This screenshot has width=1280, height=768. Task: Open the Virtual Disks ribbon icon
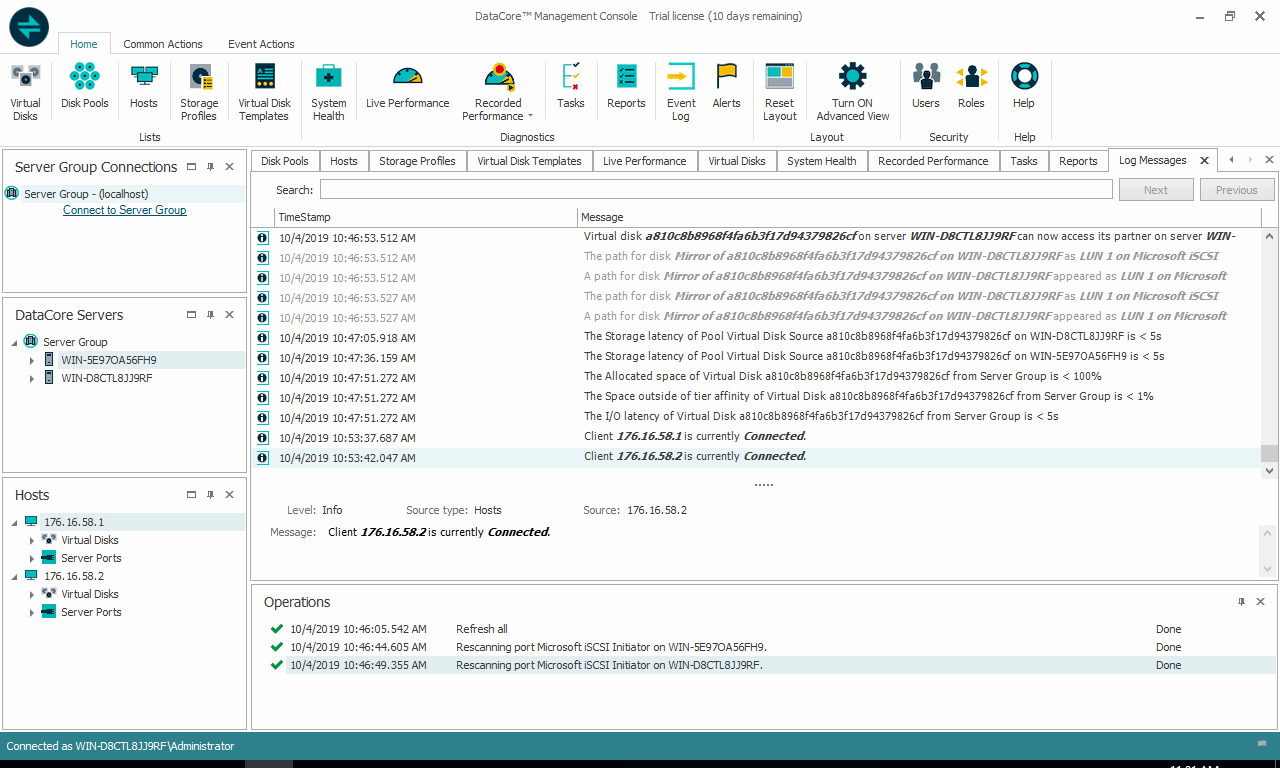[x=25, y=92]
